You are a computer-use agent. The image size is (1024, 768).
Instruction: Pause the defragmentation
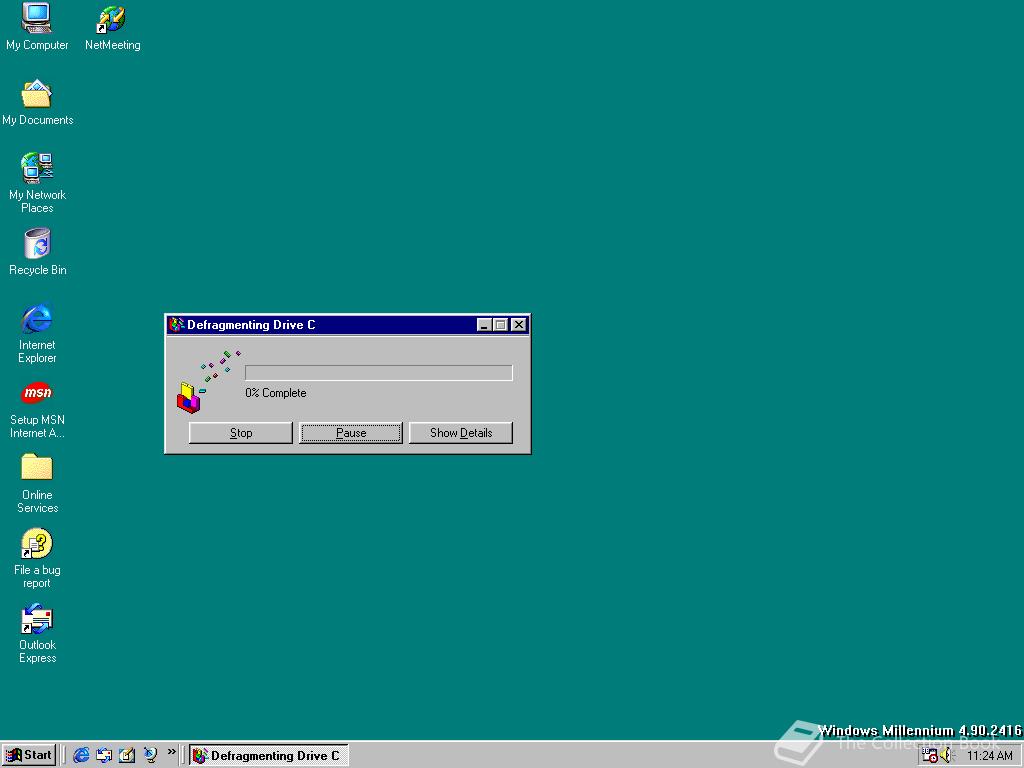click(351, 433)
